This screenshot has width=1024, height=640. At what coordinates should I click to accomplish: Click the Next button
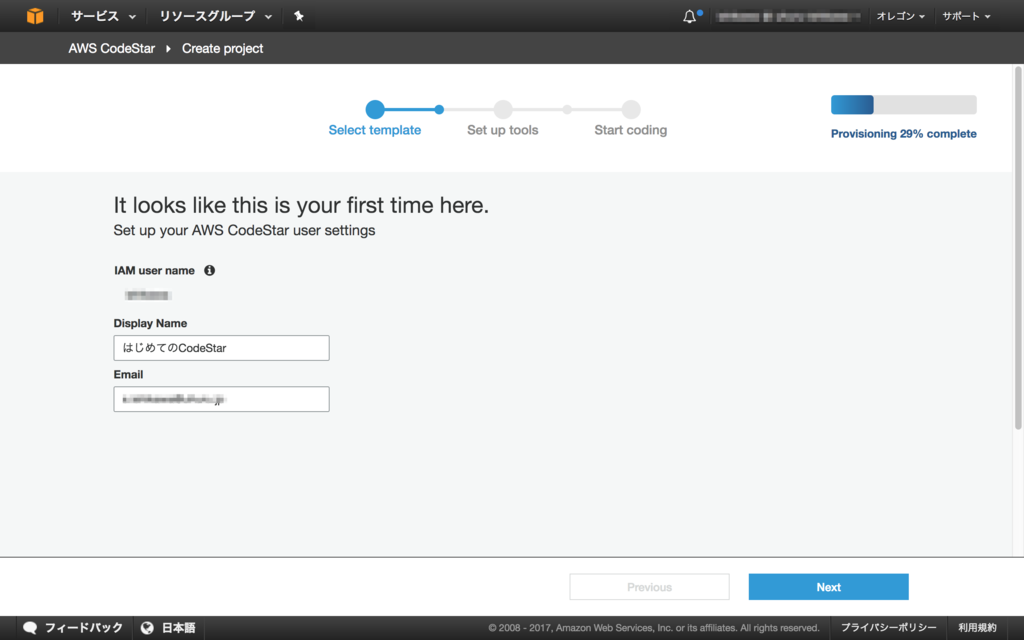pyautogui.click(x=828, y=587)
